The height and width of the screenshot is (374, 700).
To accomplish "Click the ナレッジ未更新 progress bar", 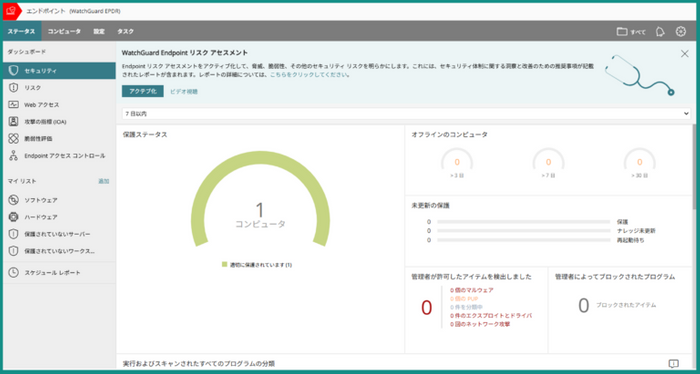I will 523,231.
